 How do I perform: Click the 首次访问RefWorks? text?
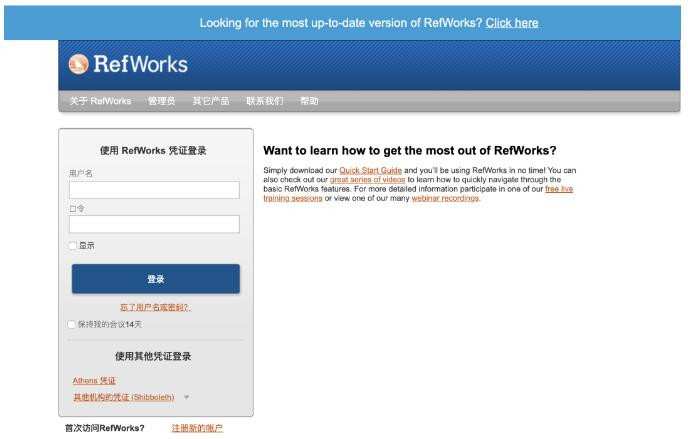(104, 428)
